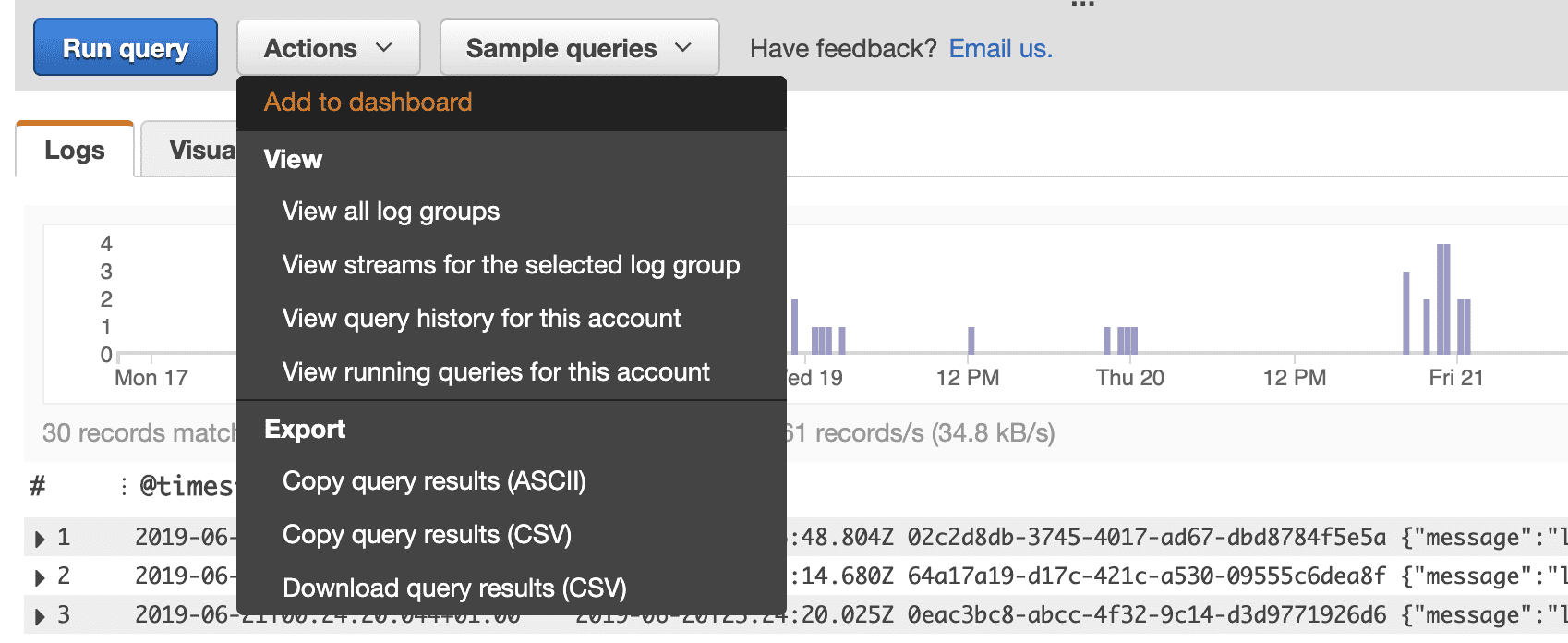Switch to the Visualization tab
Viewport: 1568px width, 643px height.
(189, 150)
